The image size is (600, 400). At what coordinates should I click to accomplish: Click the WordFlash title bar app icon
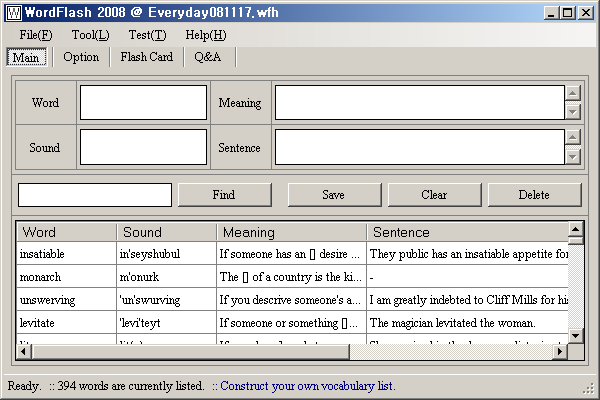(x=15, y=13)
